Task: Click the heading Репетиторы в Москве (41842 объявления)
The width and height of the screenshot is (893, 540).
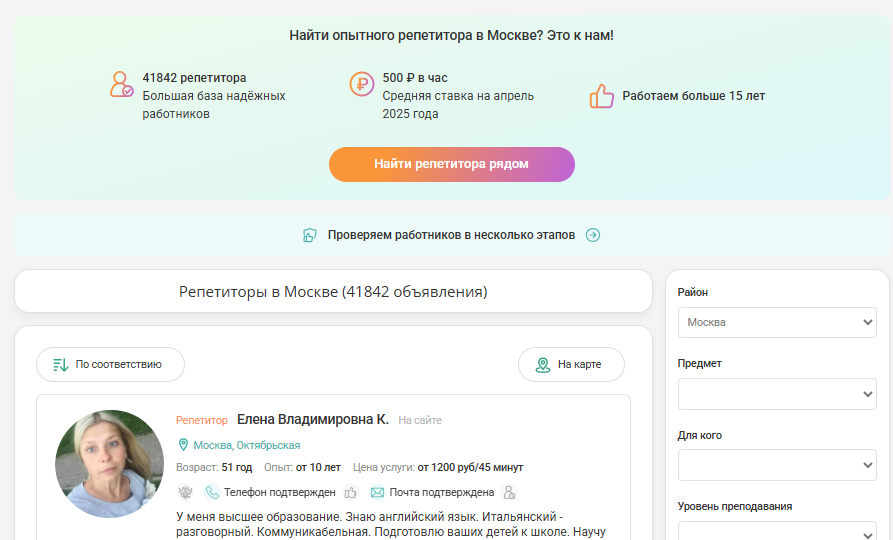Action: (x=333, y=292)
